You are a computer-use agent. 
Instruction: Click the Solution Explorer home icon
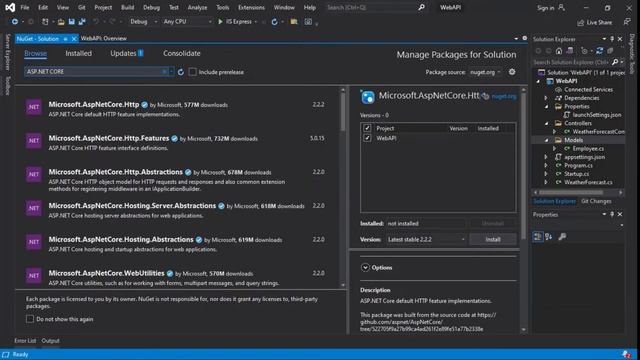[559, 51]
